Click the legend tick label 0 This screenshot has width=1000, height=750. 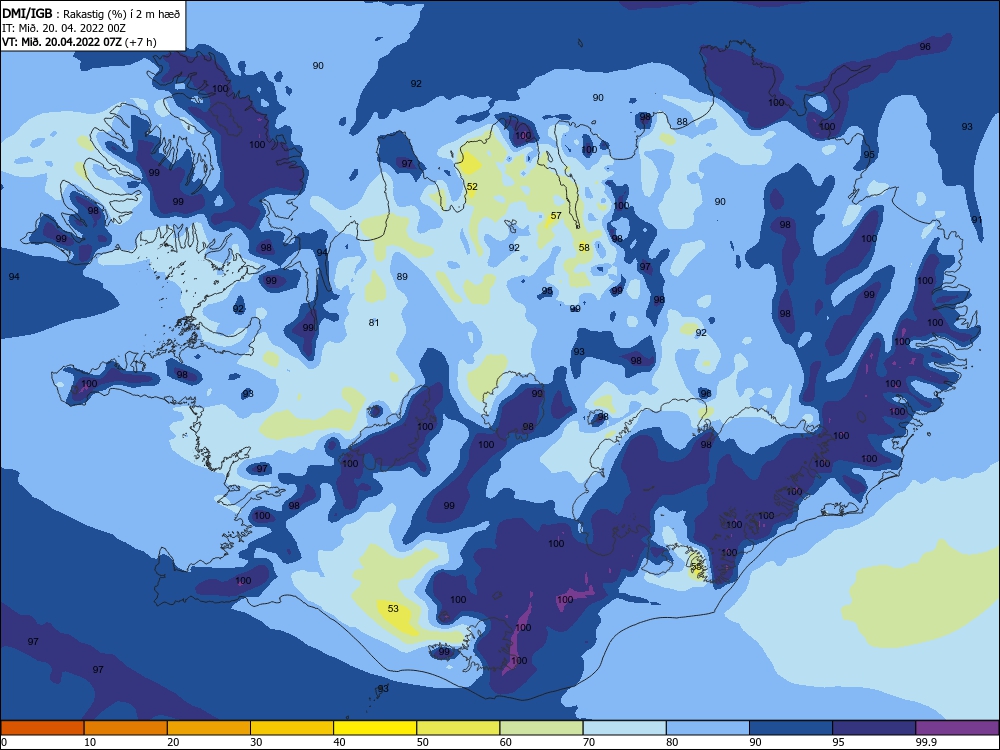4,742
